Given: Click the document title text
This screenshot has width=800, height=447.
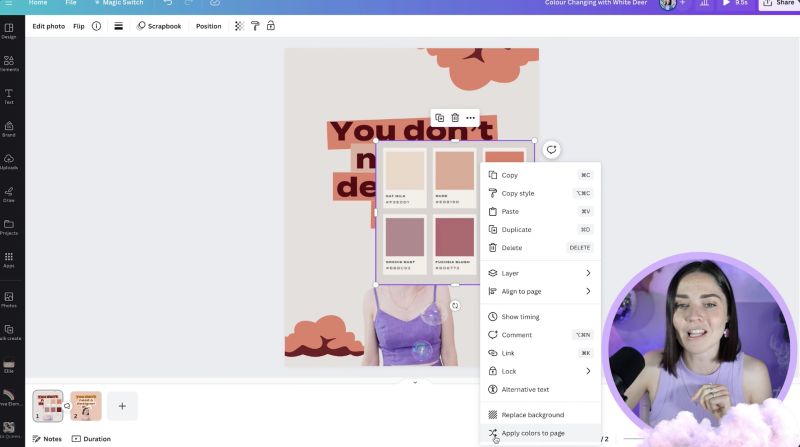Looking at the screenshot, I should click(x=595, y=3).
